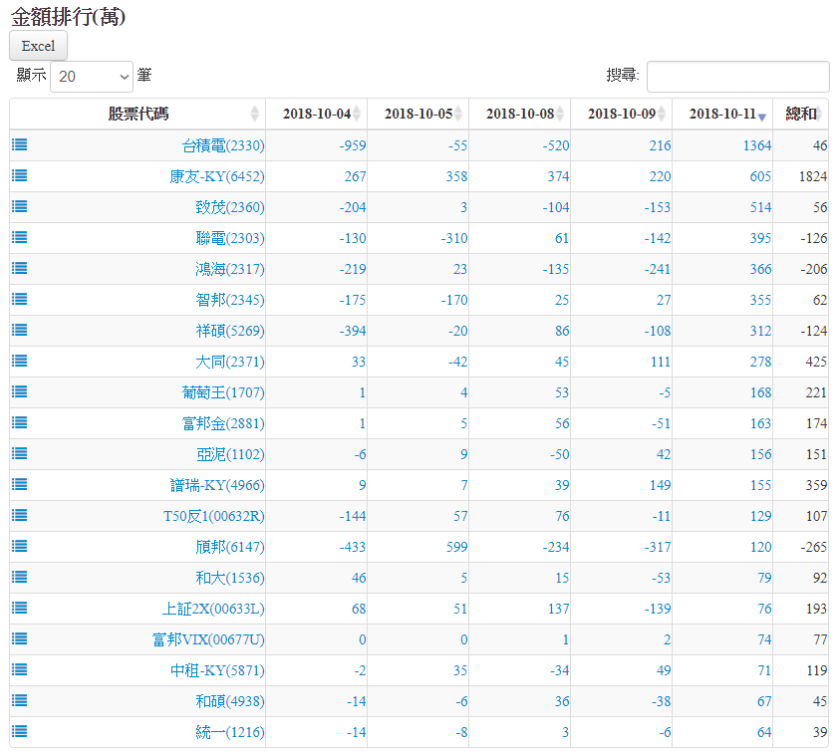Open the 智邦(2345) stock link
The height and width of the screenshot is (754, 840).
(x=230, y=300)
